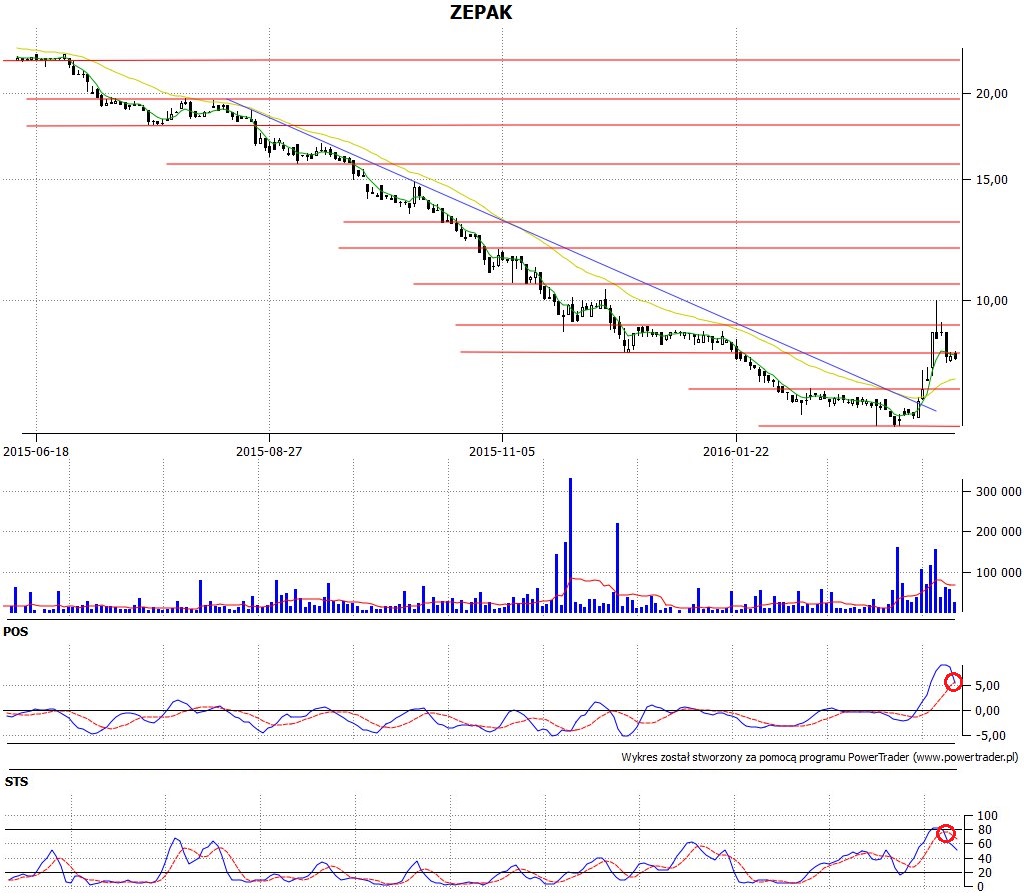Click the 100 000 volume axis label
The image size is (1024, 896).
click(x=998, y=573)
